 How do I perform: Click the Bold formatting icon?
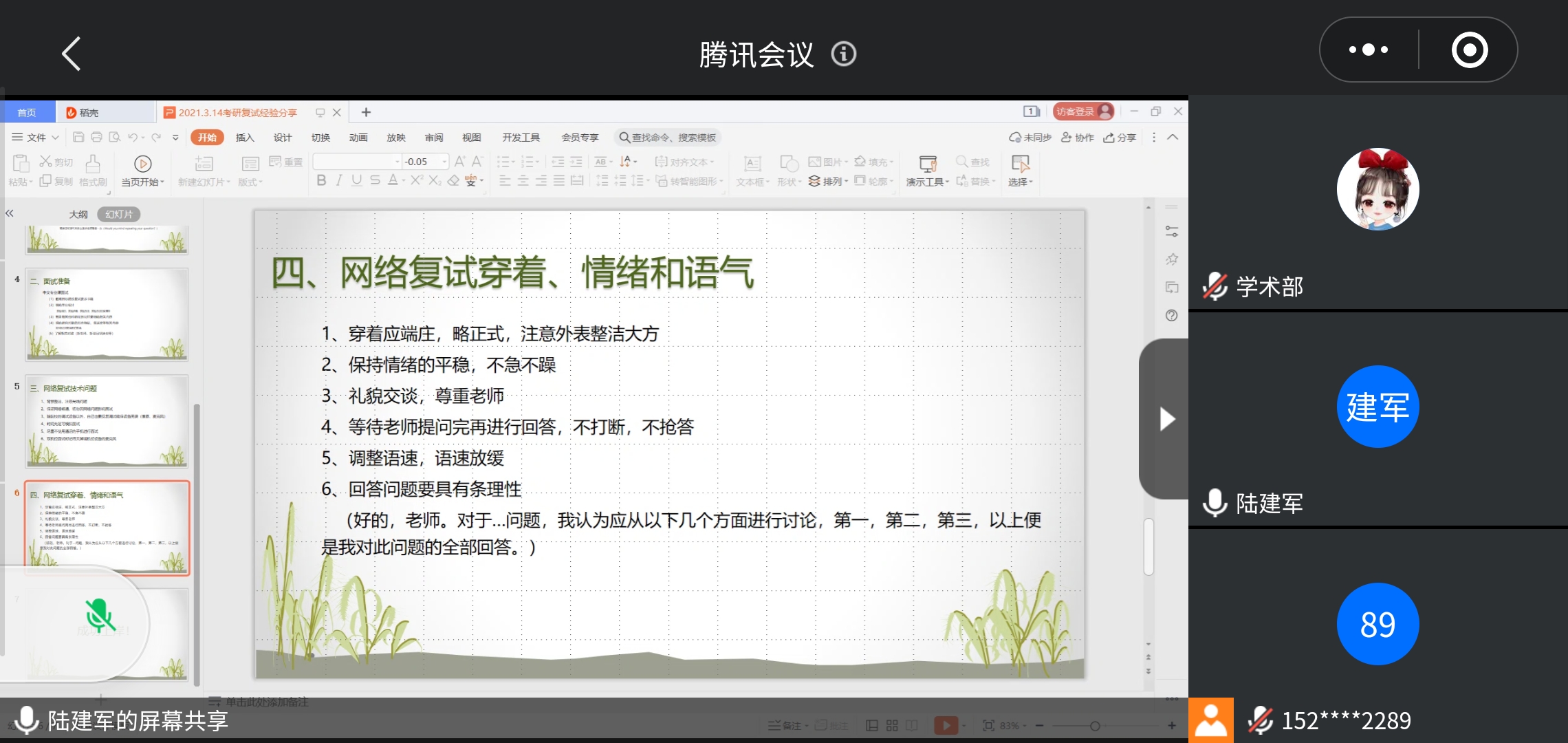click(321, 180)
